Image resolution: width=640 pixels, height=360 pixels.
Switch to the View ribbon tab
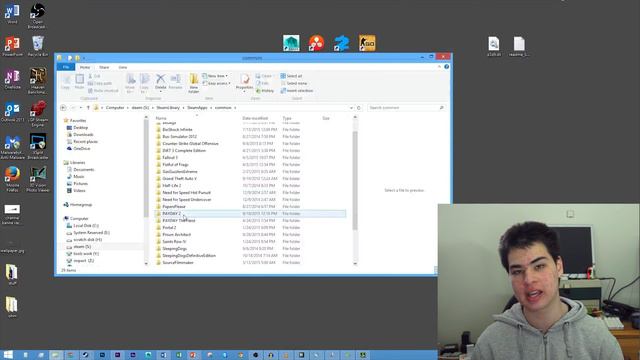pos(123,67)
